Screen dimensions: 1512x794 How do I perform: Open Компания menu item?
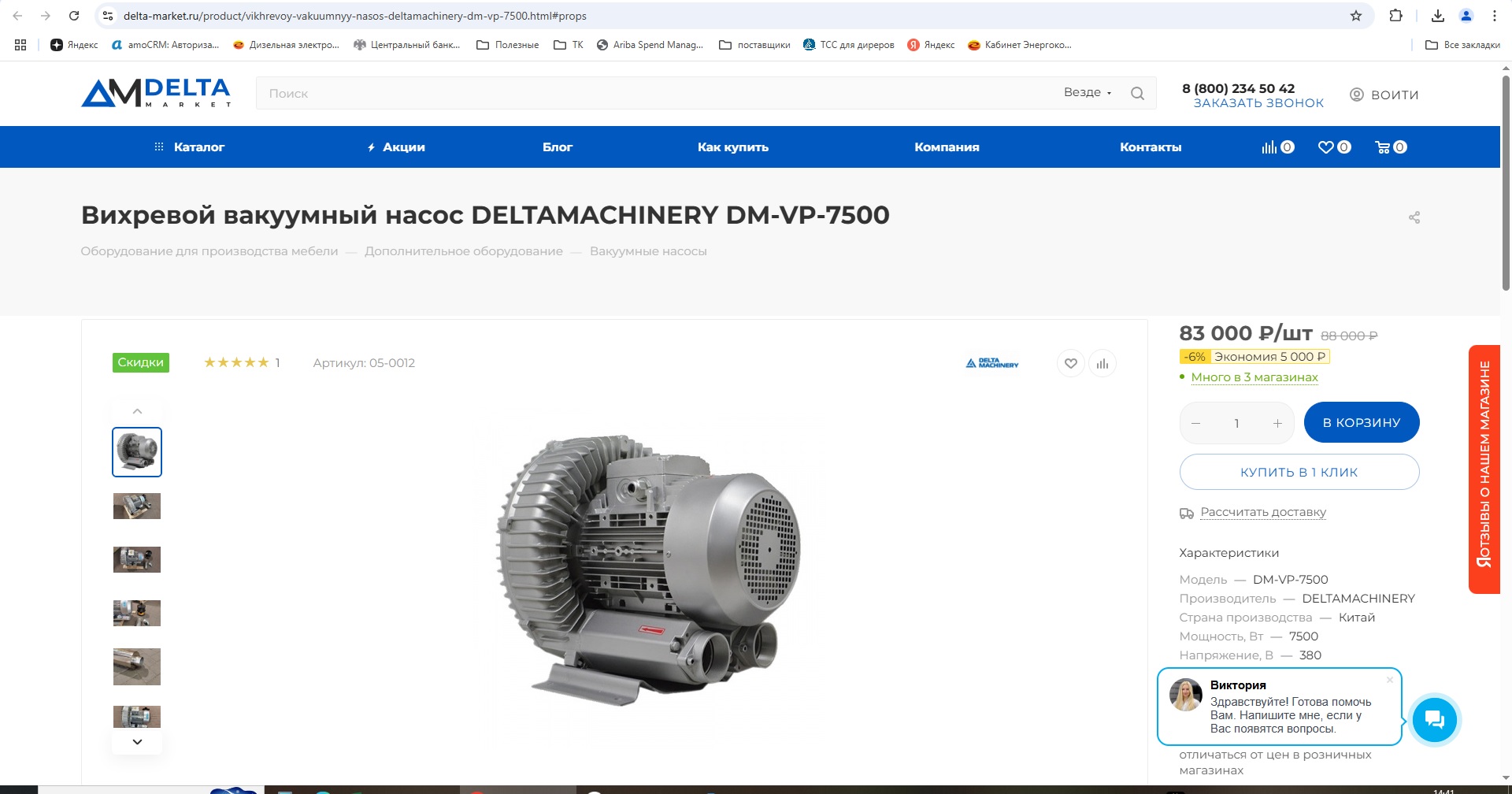point(947,147)
